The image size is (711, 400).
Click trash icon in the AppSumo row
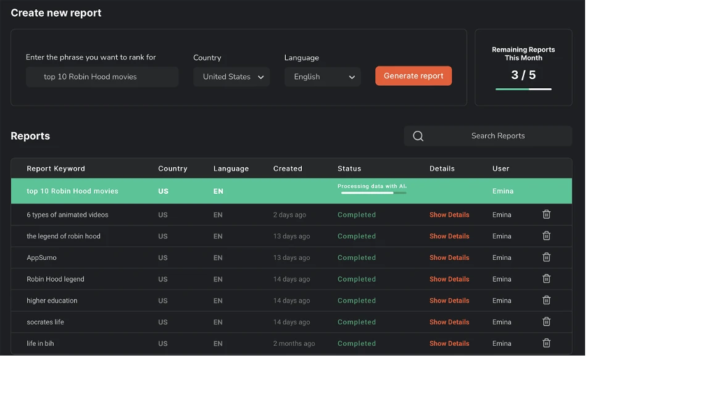click(x=546, y=257)
